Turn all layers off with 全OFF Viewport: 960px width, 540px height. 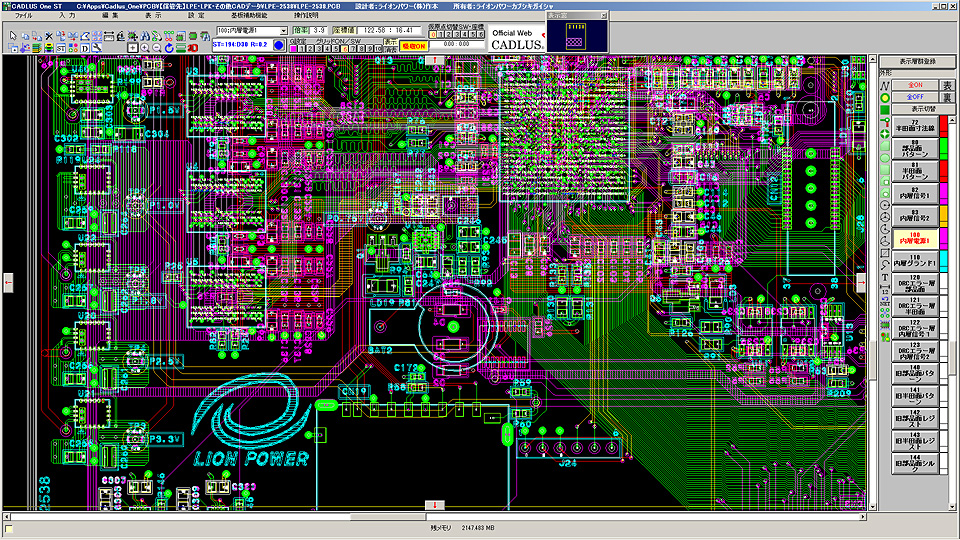tap(915, 96)
